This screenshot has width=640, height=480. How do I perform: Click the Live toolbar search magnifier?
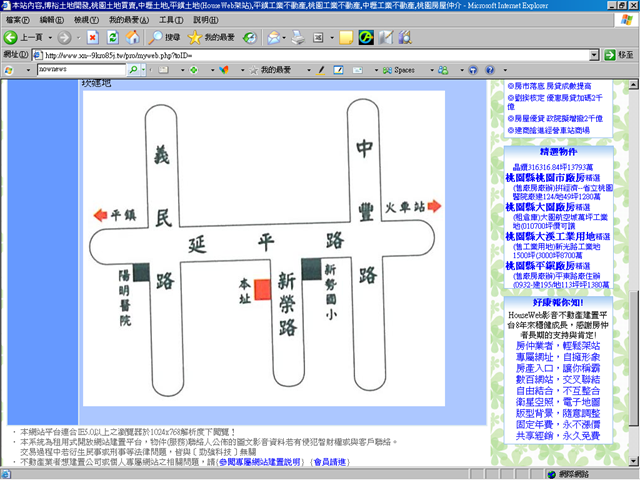point(133,70)
